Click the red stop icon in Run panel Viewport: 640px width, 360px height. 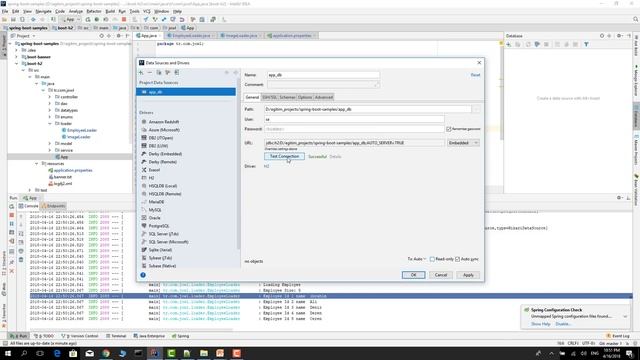point(12,215)
